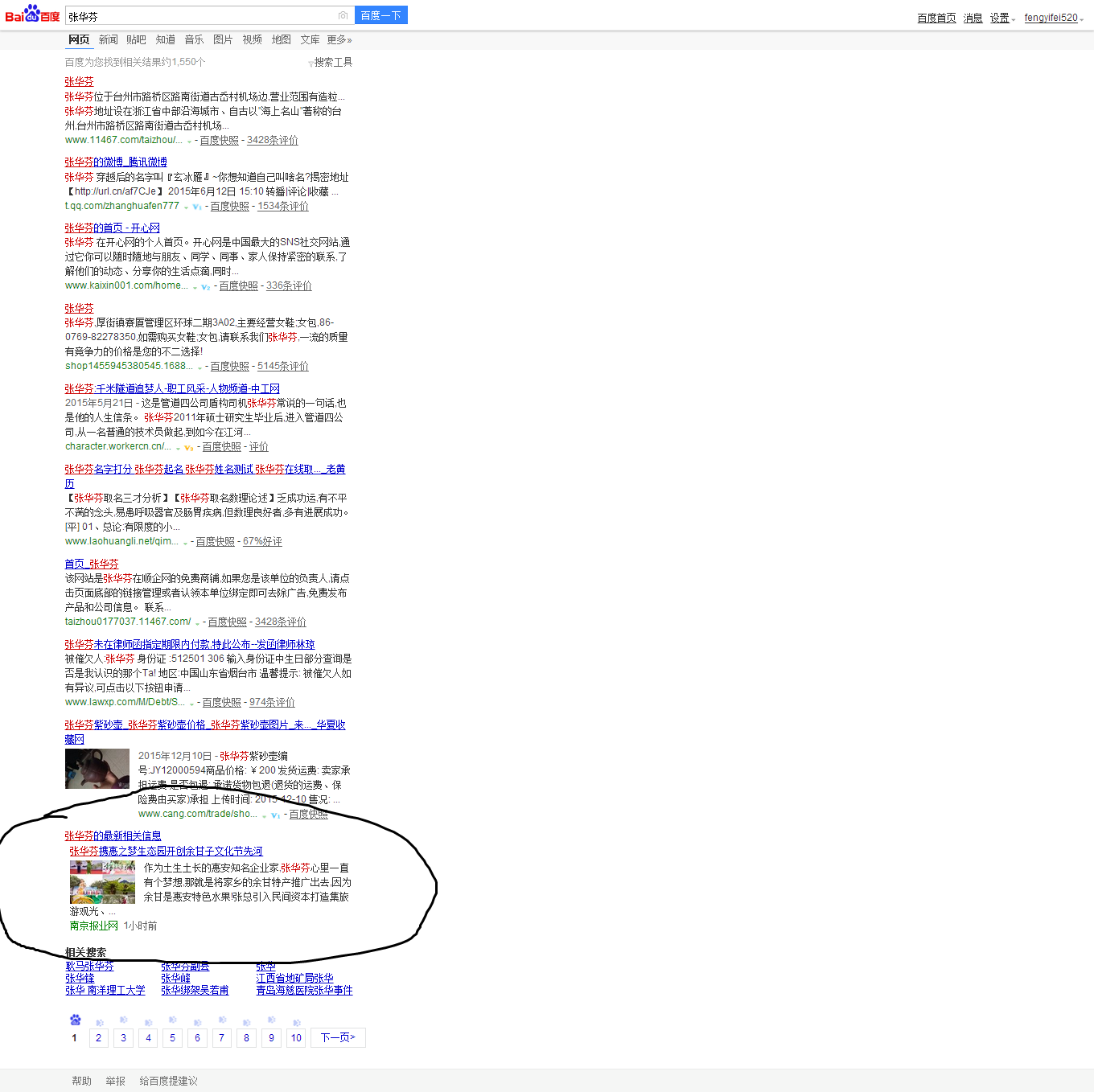Open the 67%好评 link

coord(262,541)
